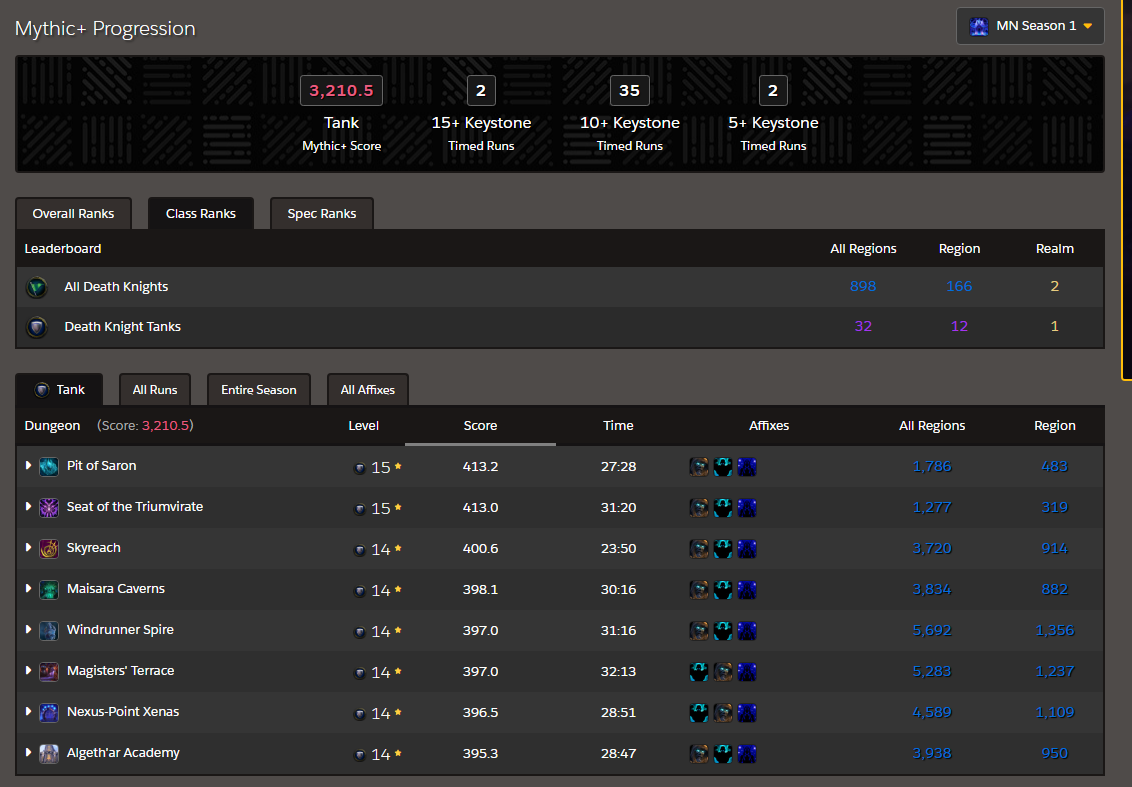Switch to Class Ranks tab
1132x787 pixels.
coord(201,214)
